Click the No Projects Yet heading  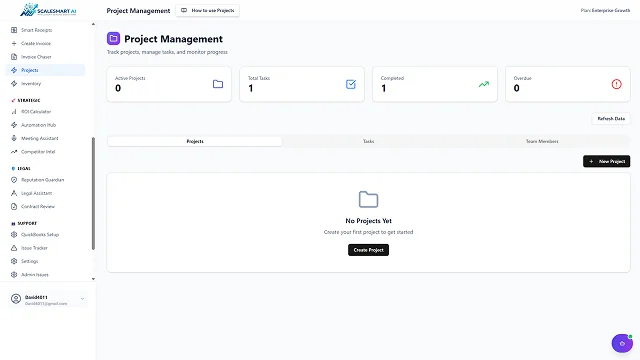[368, 221]
